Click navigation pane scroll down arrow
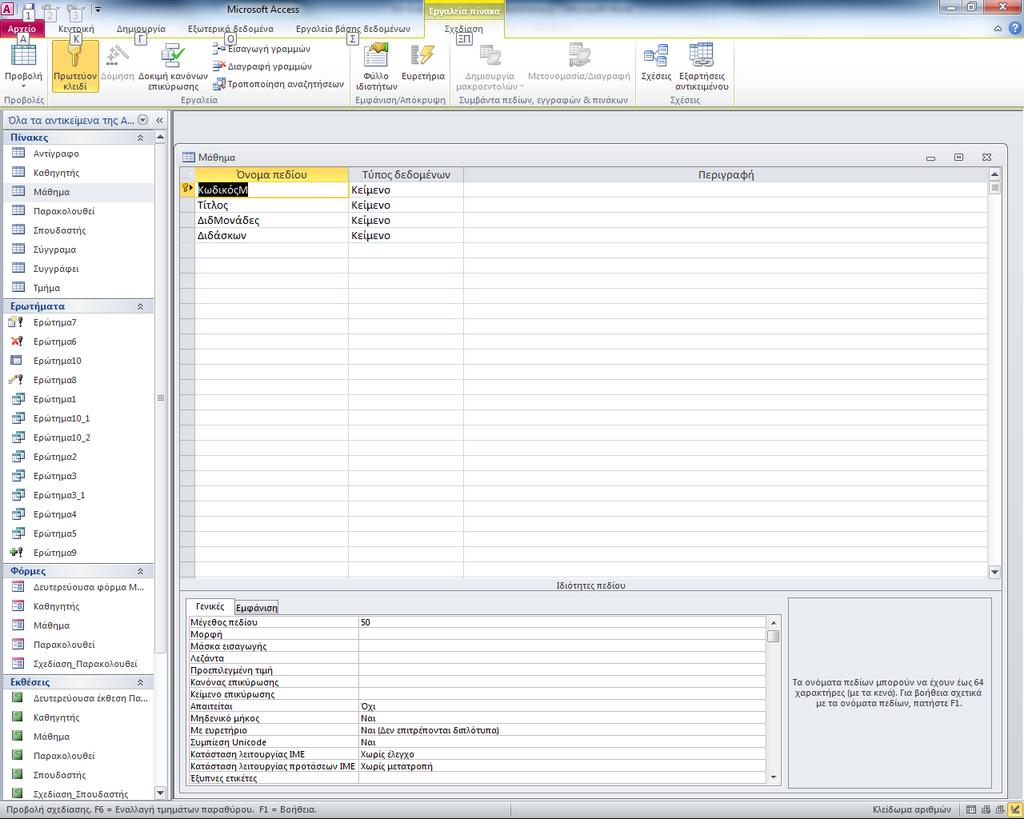1024x819 pixels. pos(161,793)
